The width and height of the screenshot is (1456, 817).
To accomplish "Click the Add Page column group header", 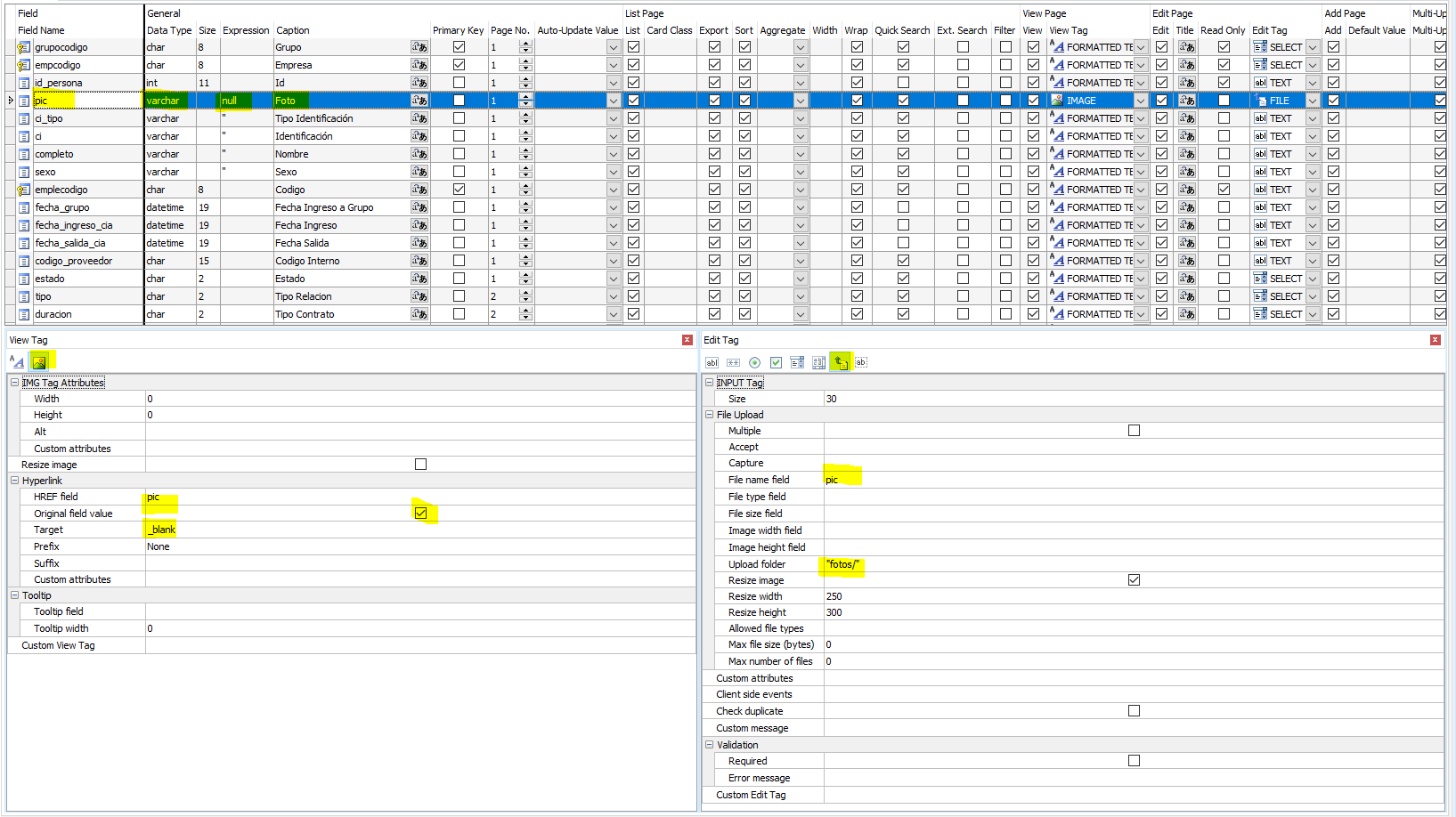I will coord(1345,13).
